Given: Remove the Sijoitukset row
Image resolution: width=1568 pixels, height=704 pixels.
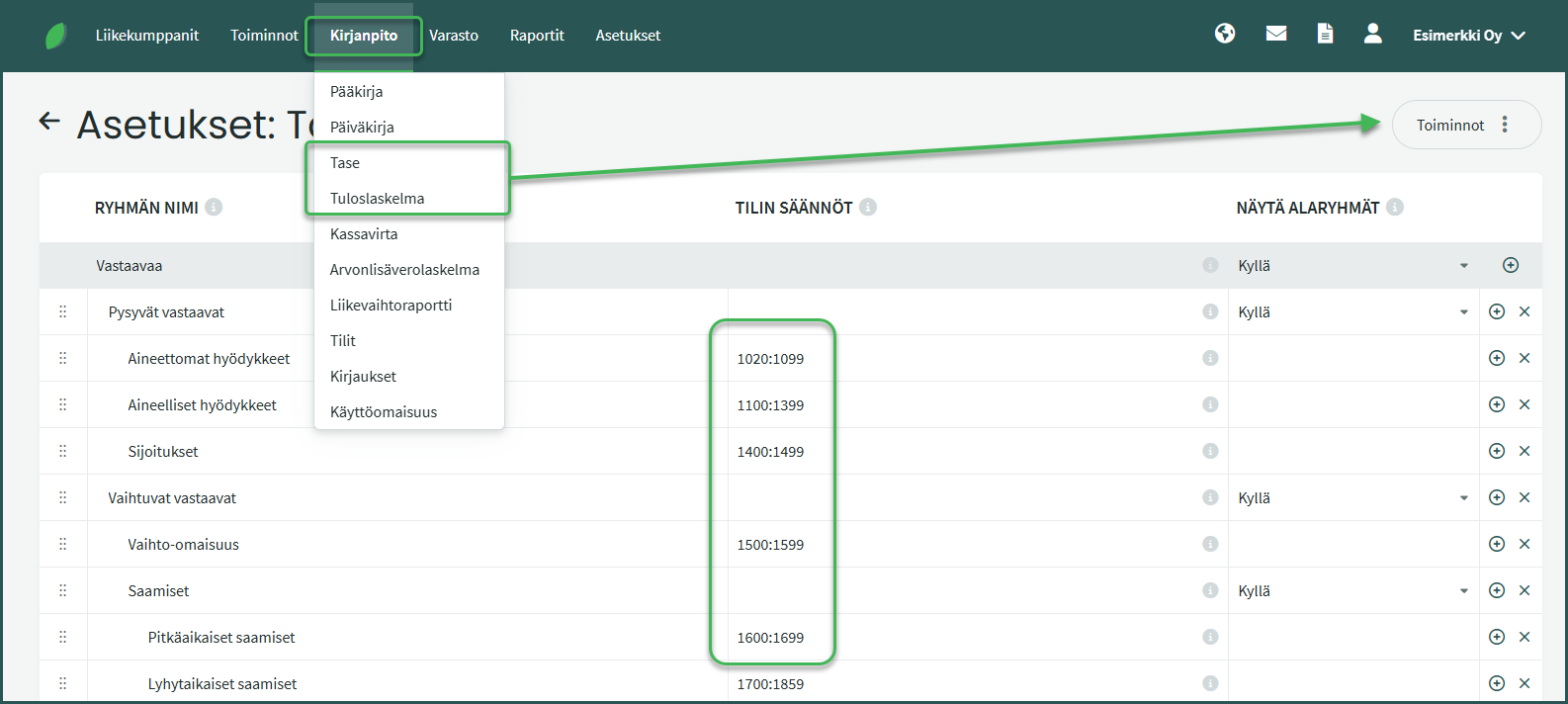Looking at the screenshot, I should click(x=1524, y=451).
